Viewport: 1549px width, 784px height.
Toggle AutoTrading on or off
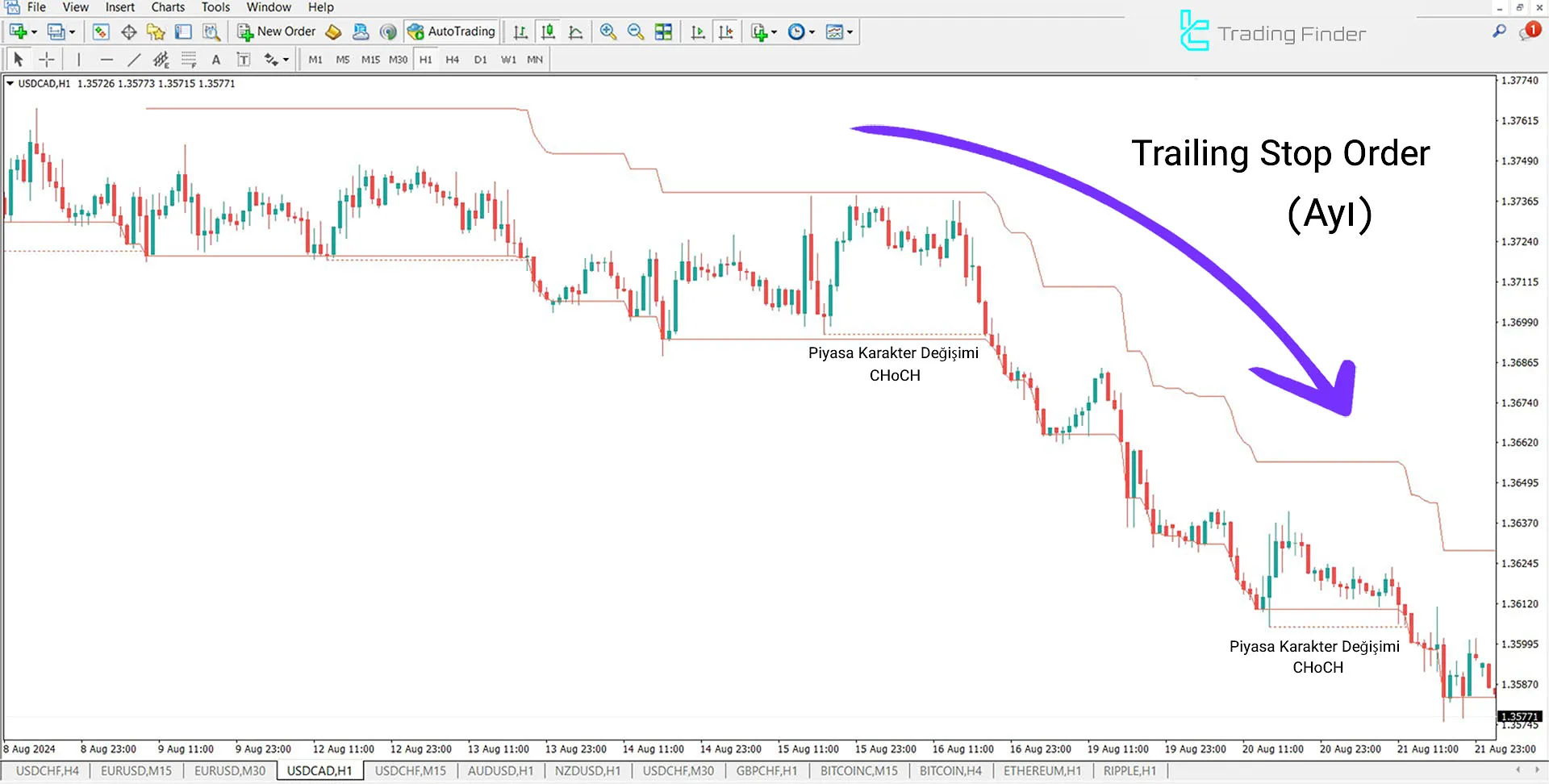click(x=451, y=31)
